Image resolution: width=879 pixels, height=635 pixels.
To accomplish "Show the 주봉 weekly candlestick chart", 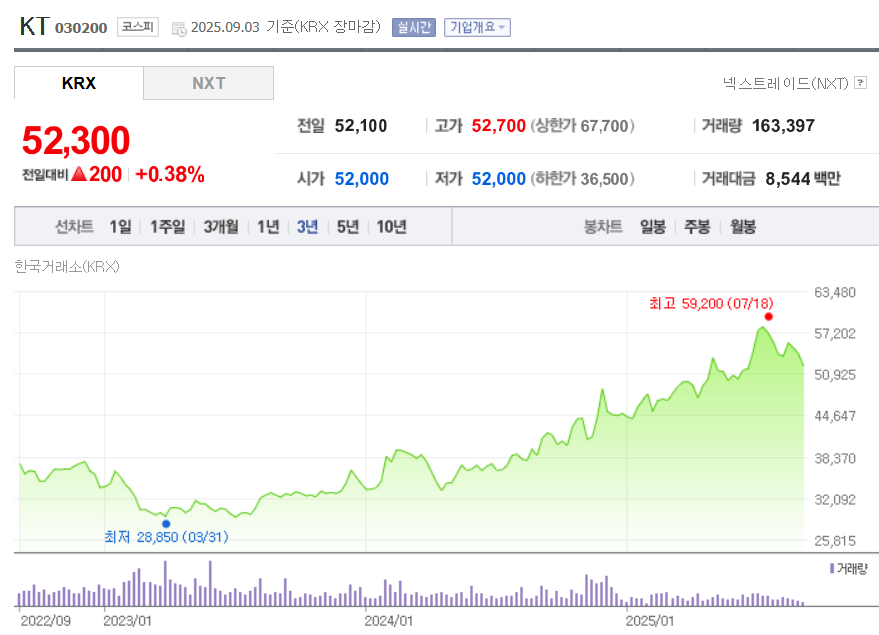I will tap(697, 226).
